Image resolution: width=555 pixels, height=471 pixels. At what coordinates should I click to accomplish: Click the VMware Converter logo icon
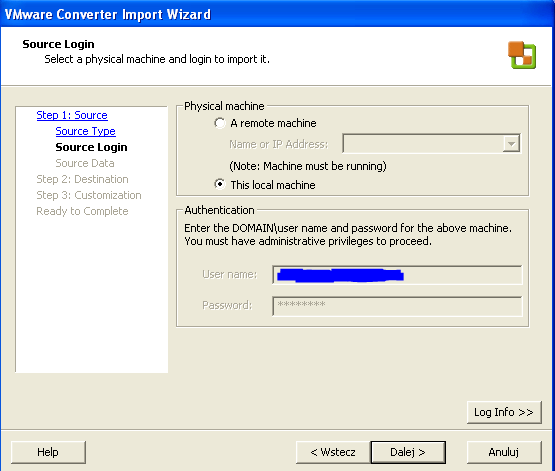[x=522, y=55]
